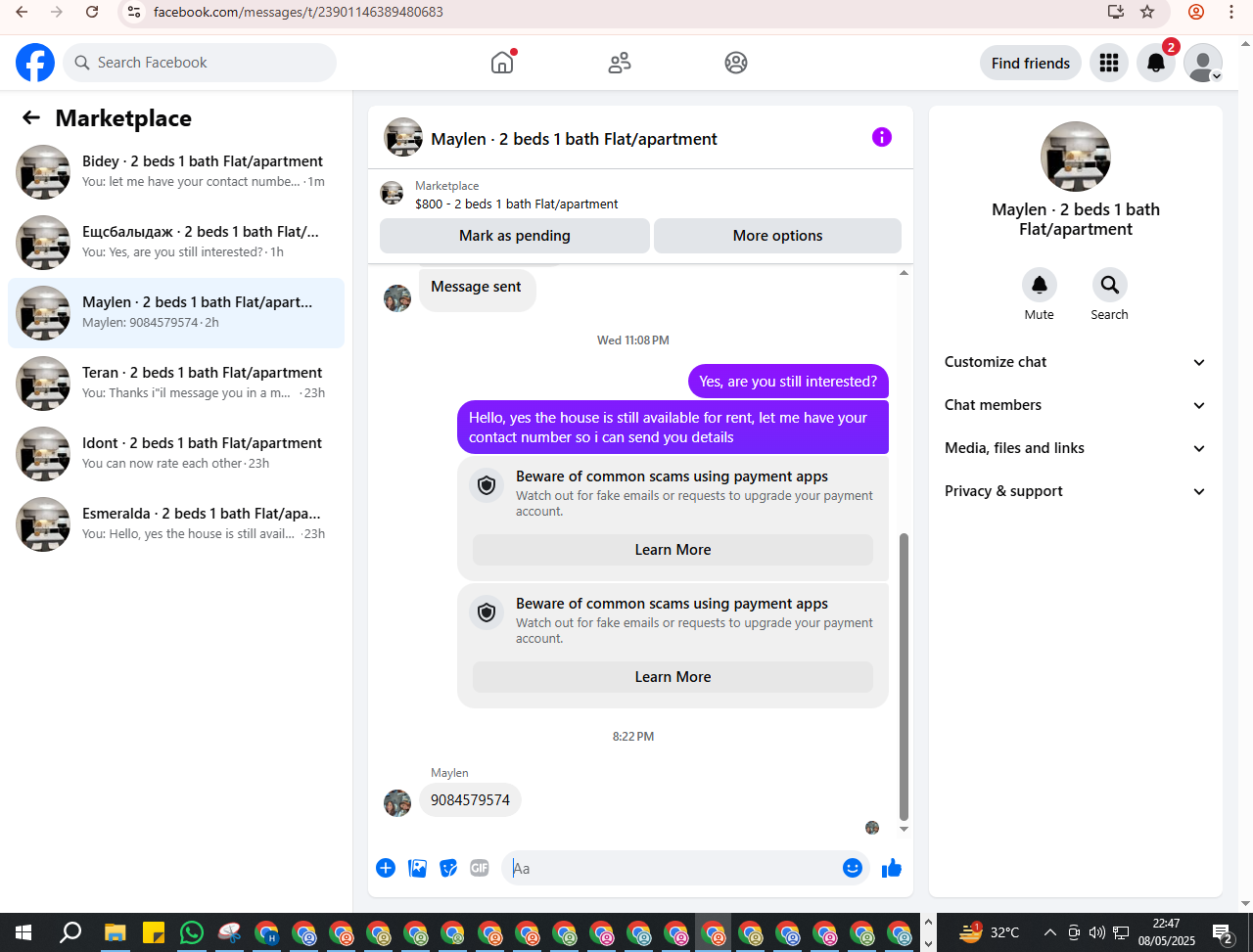Image resolution: width=1253 pixels, height=952 pixels.
Task: Open the Facebook apps grid menu
Action: pos(1109,63)
